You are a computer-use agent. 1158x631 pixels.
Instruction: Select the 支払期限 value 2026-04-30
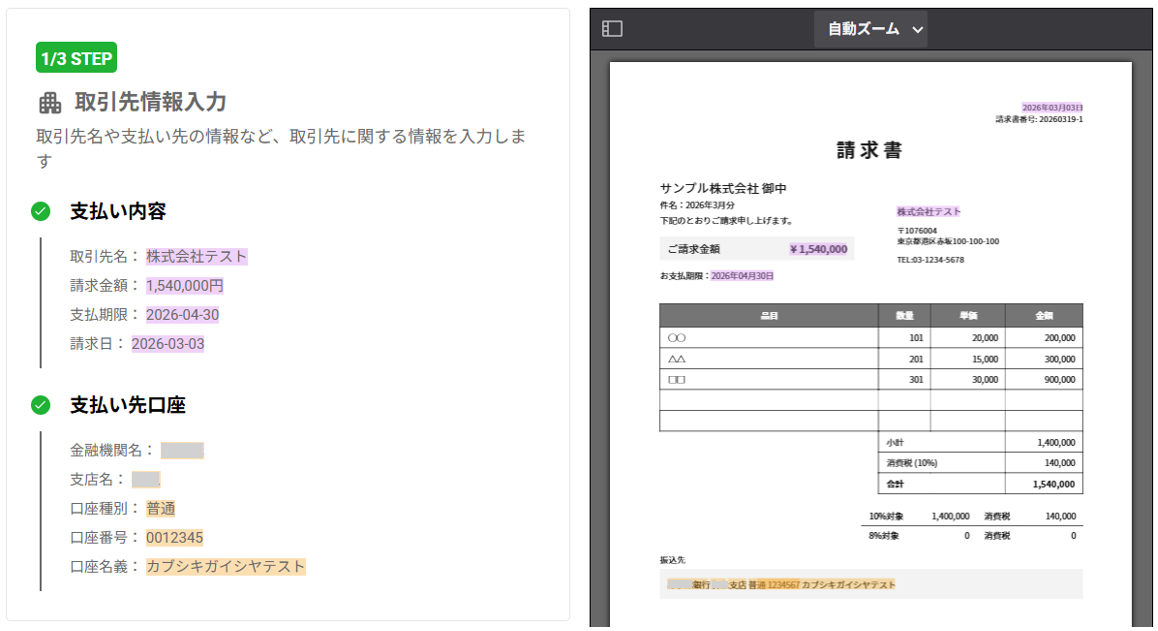coord(182,315)
